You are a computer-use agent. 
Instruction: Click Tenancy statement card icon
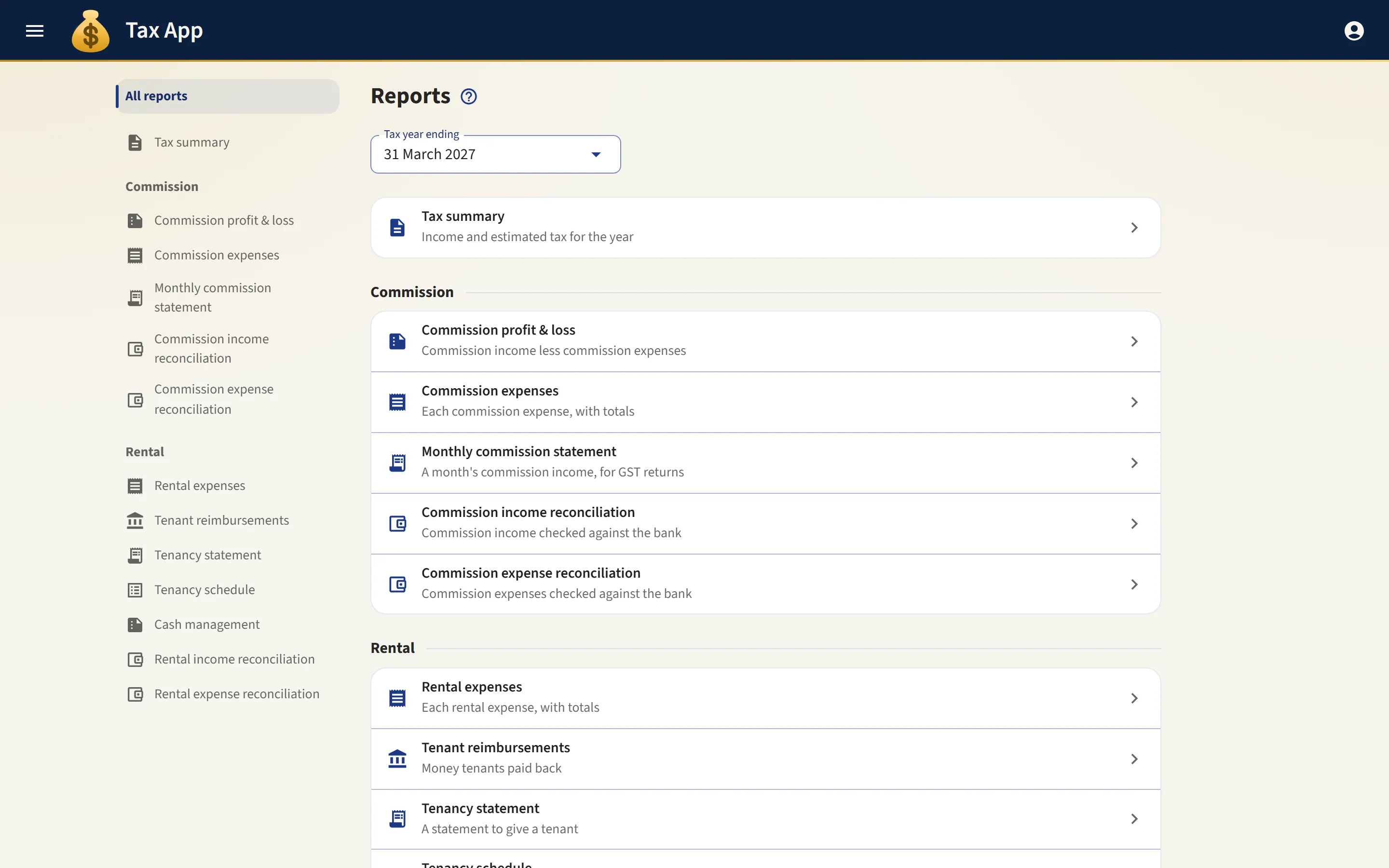397,819
